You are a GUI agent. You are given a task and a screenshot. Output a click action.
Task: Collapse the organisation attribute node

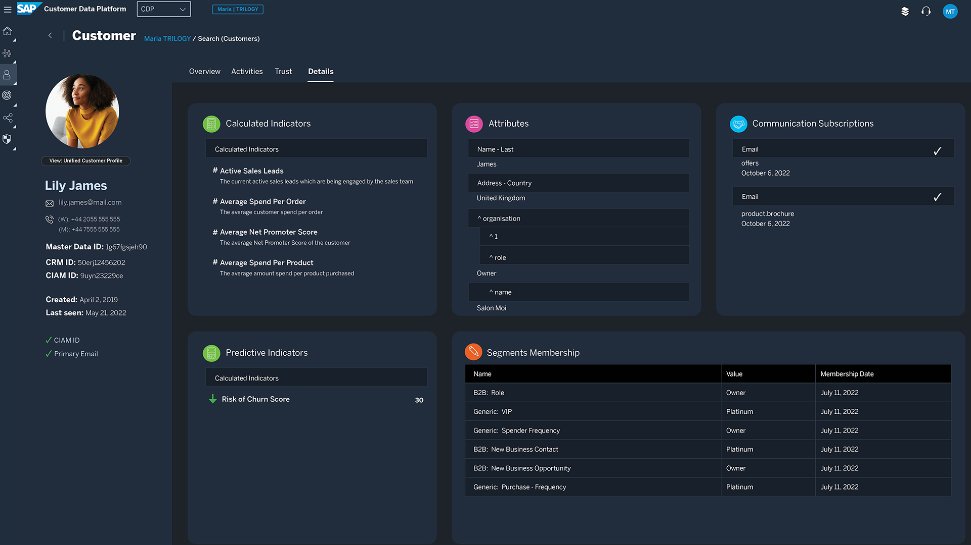(480, 218)
